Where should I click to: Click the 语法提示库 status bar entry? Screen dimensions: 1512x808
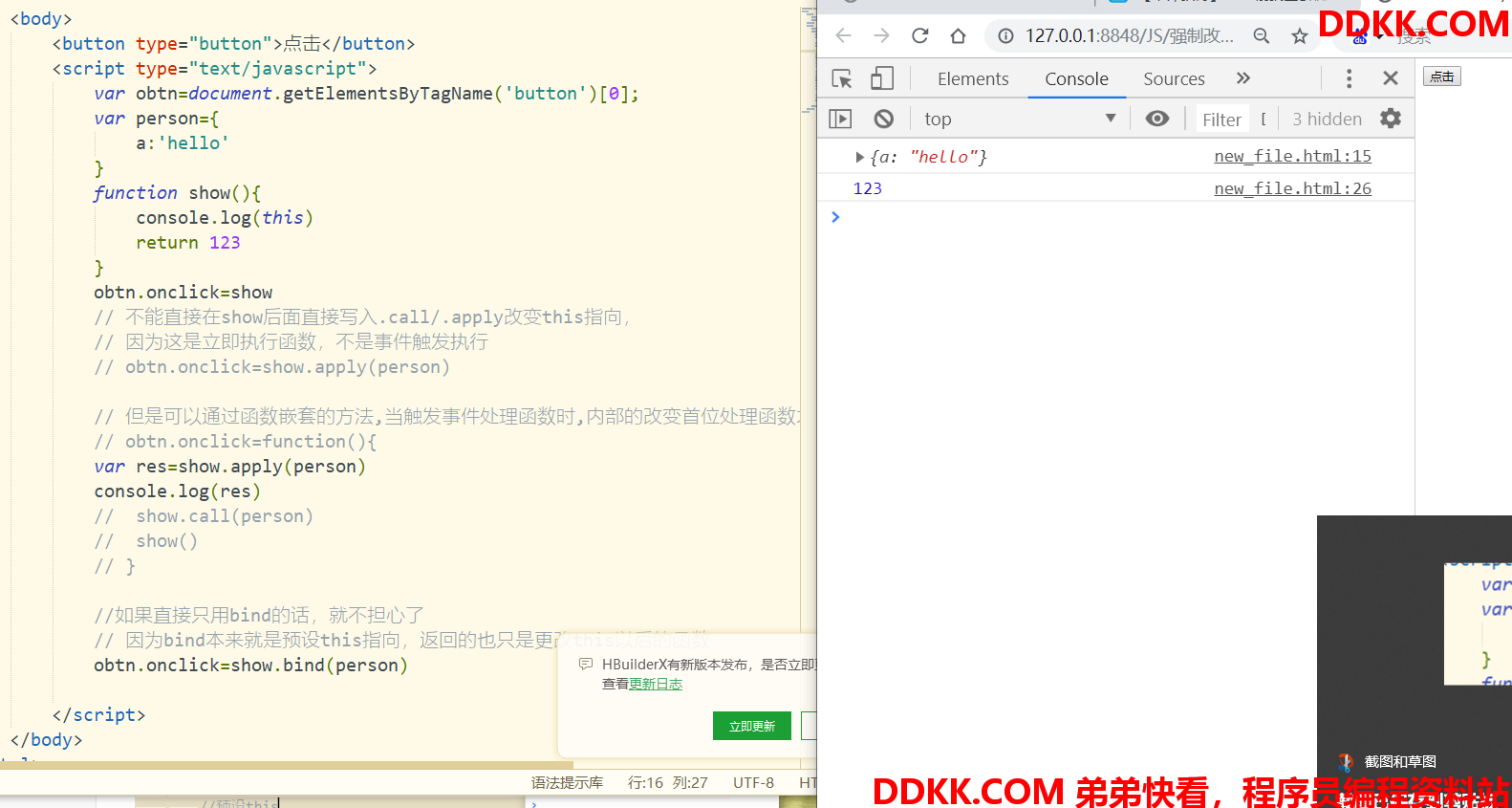[567, 782]
